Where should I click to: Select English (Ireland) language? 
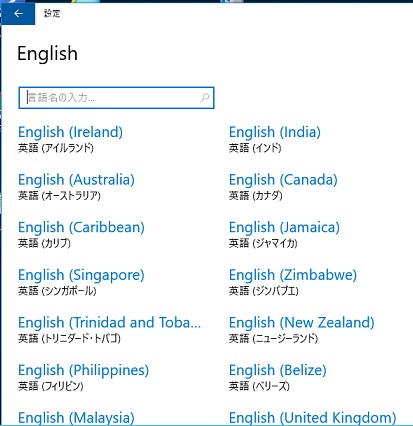click(70, 139)
